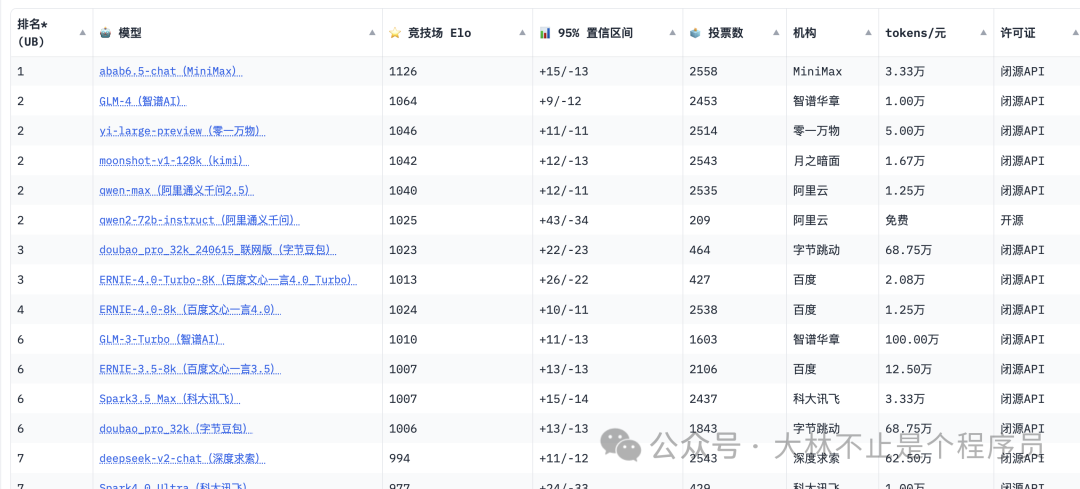Open doubao_pro_32k (字节豆包) link

tap(176, 428)
